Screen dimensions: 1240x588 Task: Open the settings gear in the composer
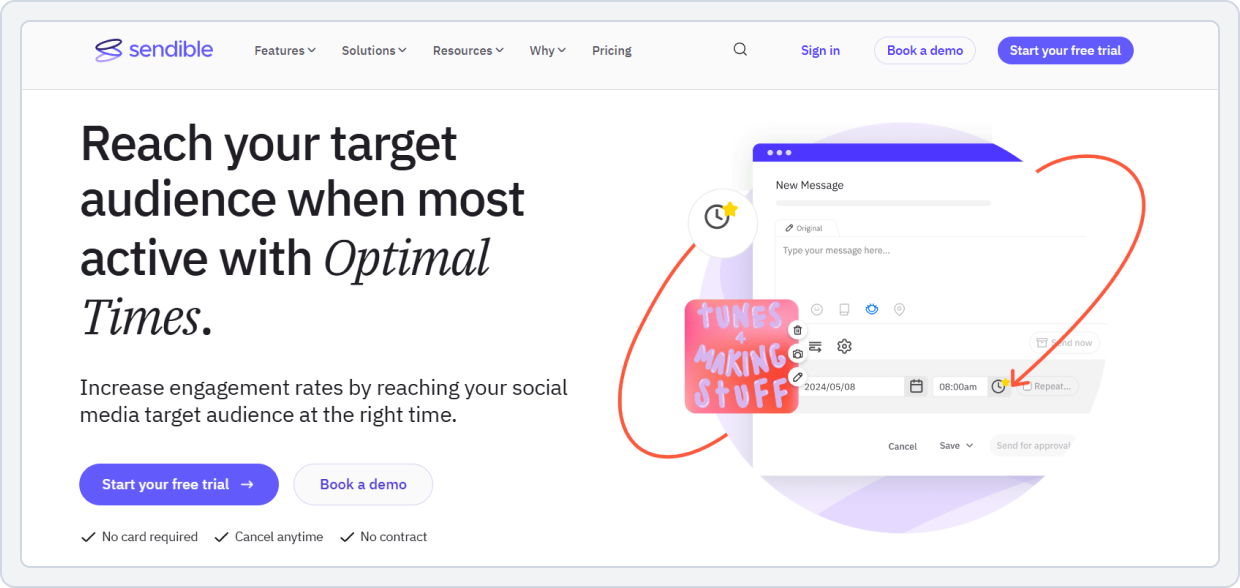tap(844, 345)
